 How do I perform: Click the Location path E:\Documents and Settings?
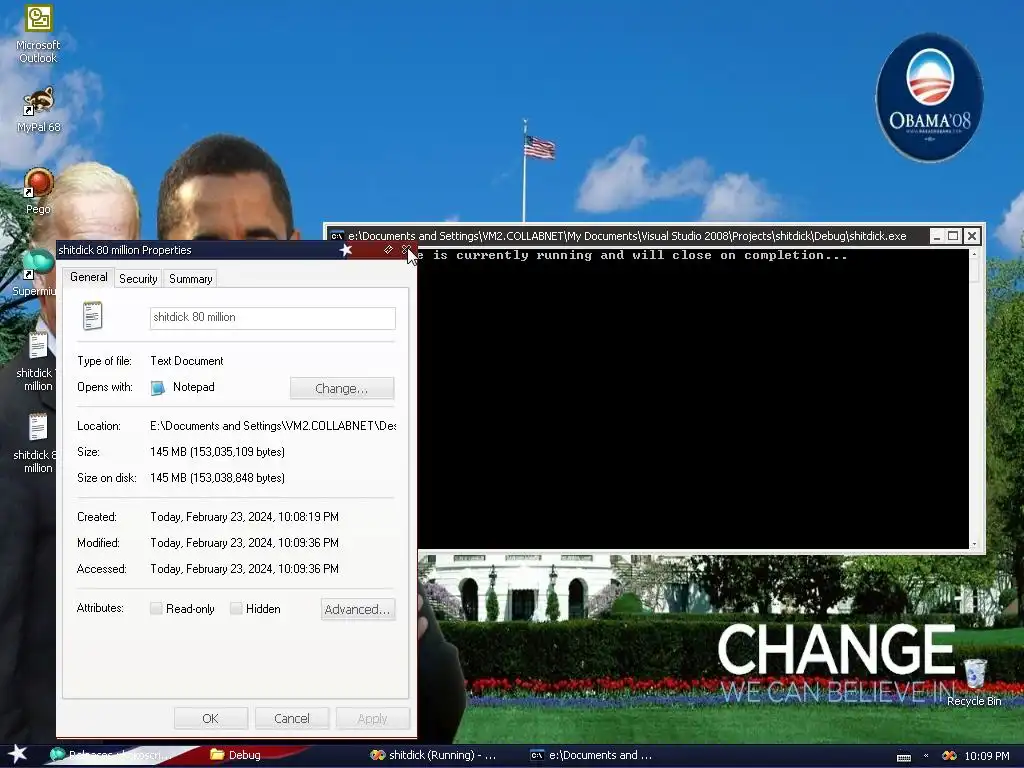pos(273,426)
